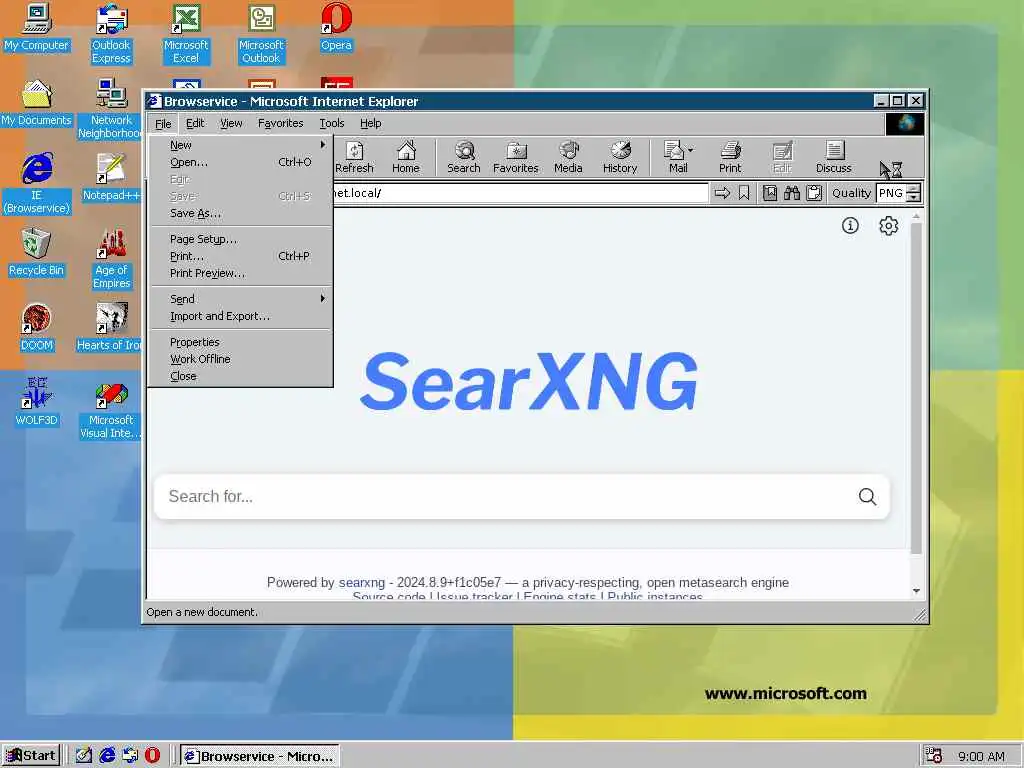The image size is (1024, 768).
Task: Click the Discuss toolbar button
Action: pos(833,157)
